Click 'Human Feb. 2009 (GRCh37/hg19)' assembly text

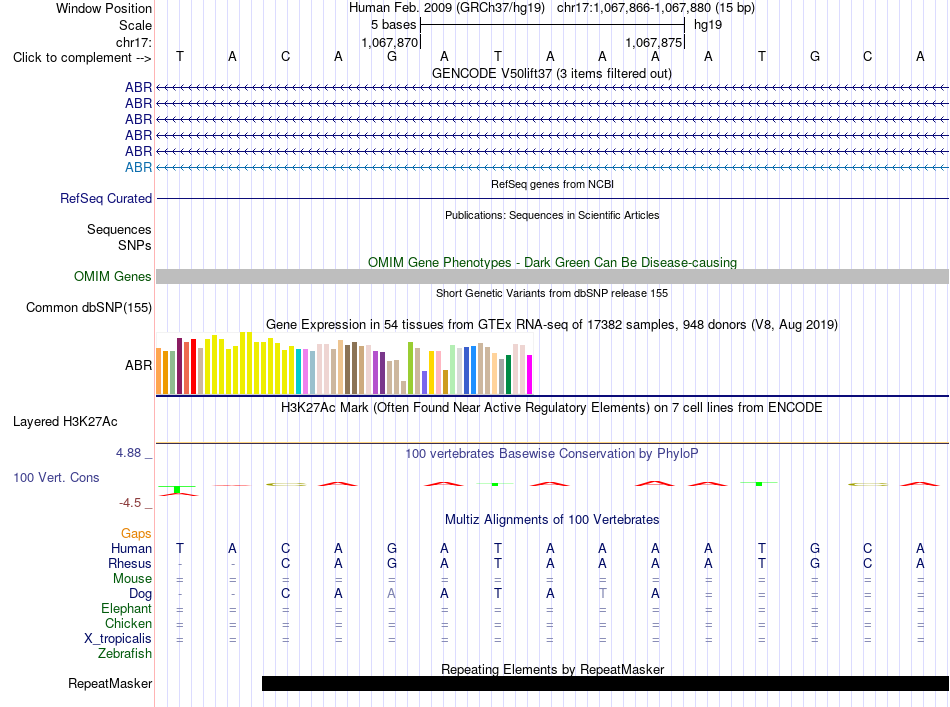(x=447, y=8)
